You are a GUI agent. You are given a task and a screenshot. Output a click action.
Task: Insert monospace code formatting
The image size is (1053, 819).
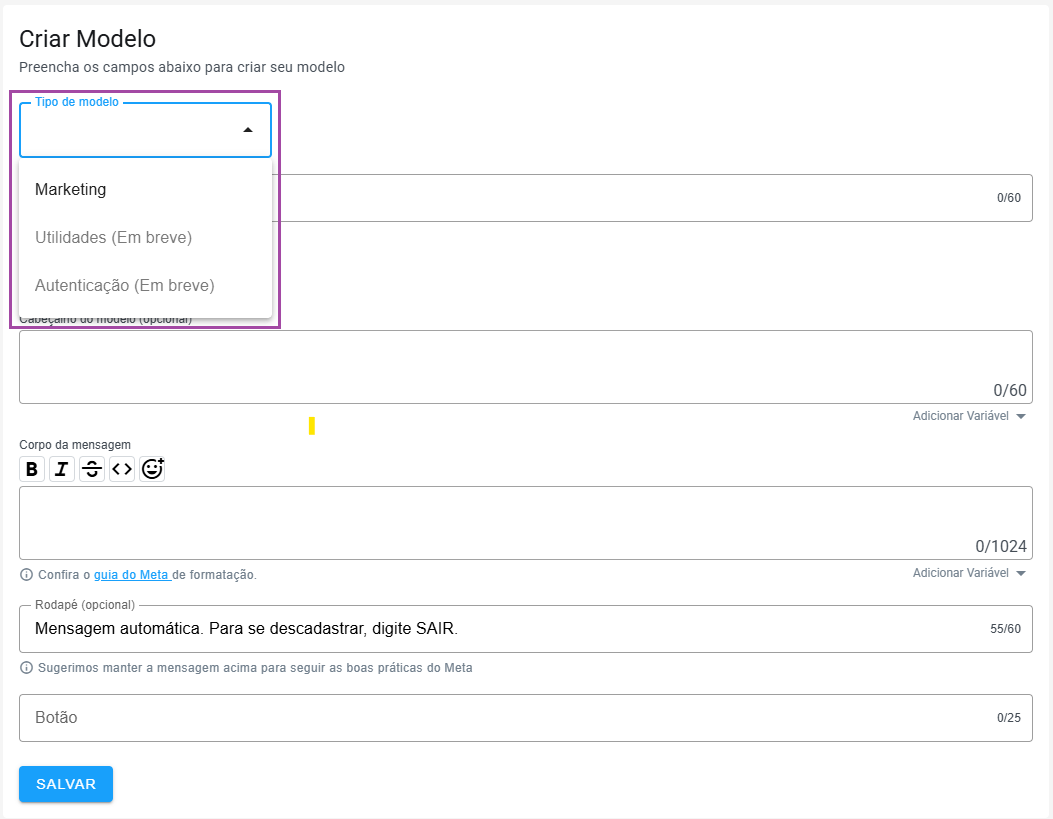coord(122,469)
